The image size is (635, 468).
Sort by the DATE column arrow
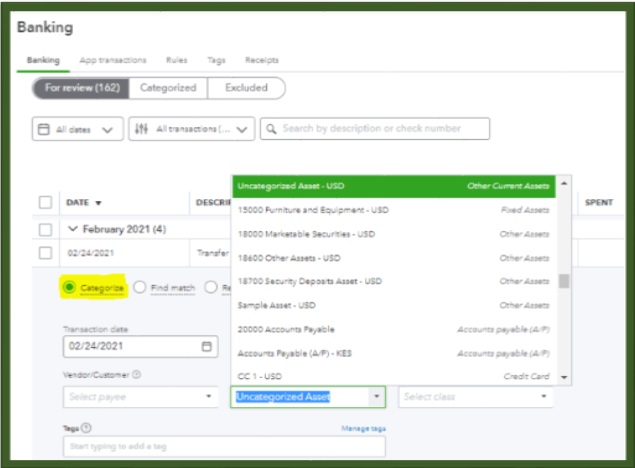[98, 203]
